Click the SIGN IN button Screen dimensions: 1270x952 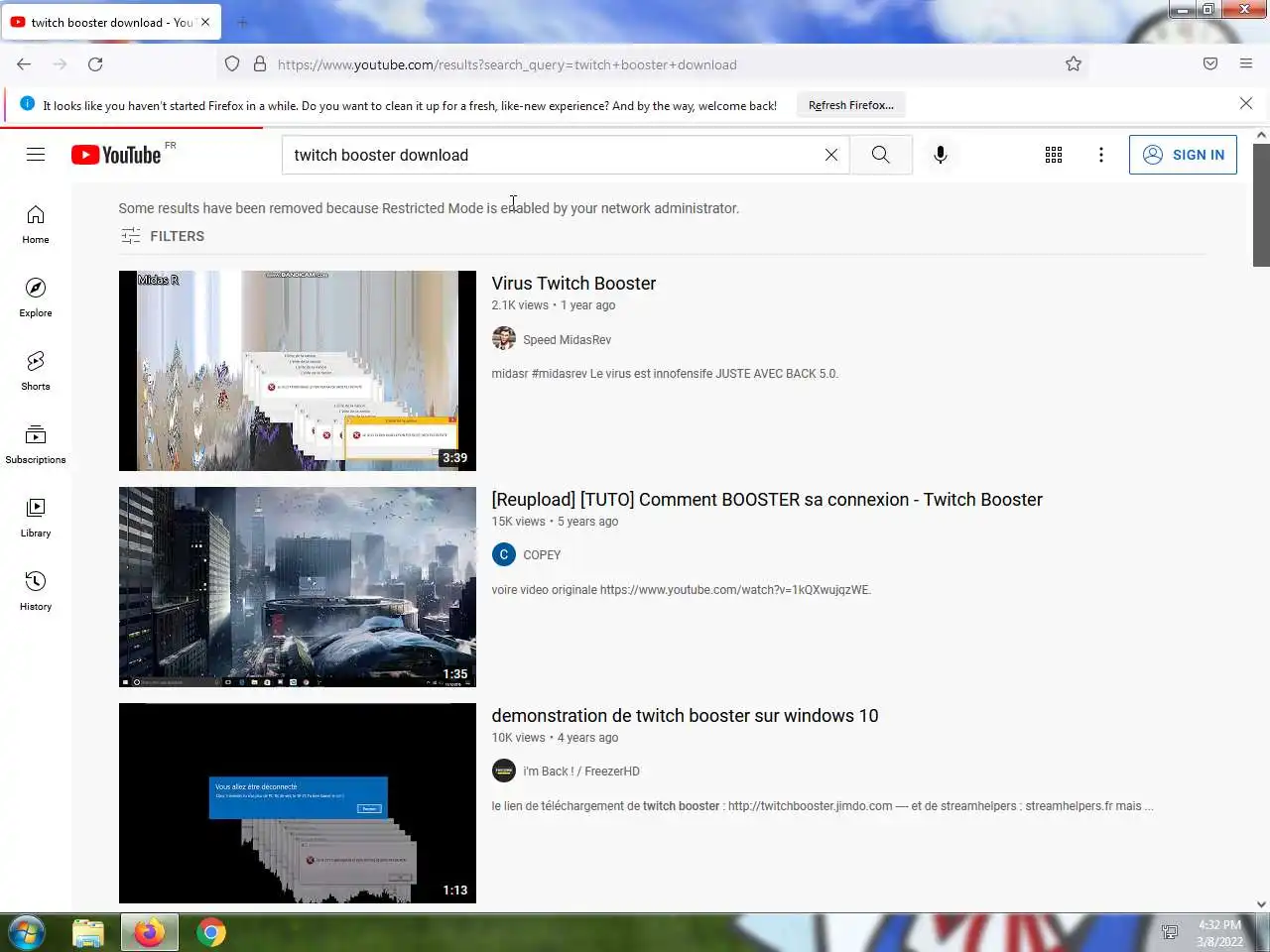[1183, 155]
